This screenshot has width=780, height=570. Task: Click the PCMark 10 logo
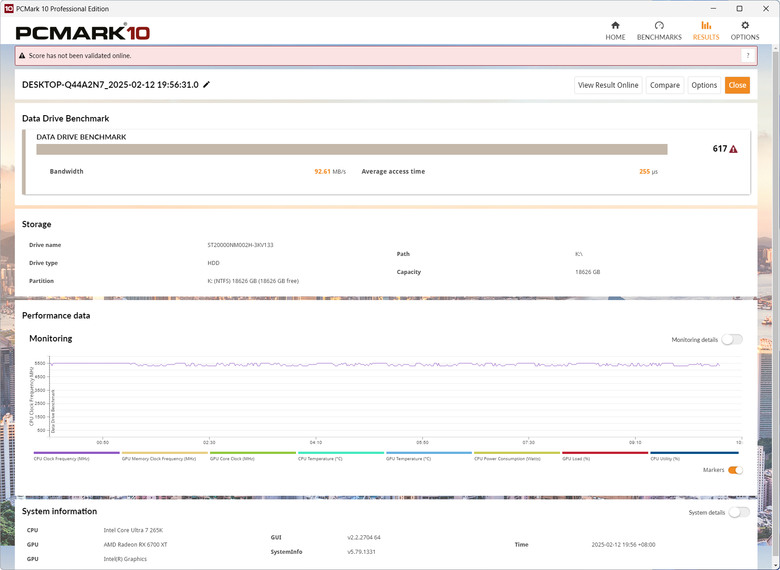tap(83, 32)
